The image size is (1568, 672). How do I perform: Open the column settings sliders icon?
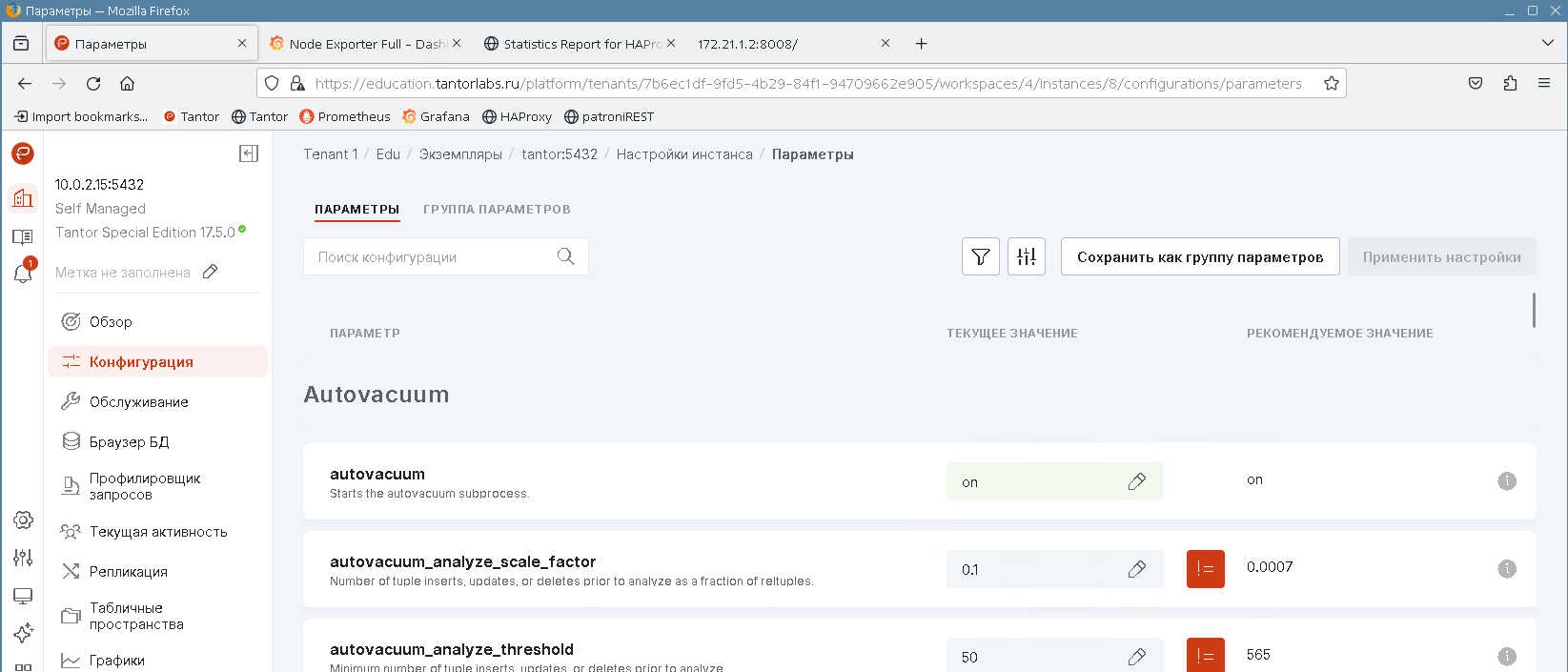[1026, 256]
